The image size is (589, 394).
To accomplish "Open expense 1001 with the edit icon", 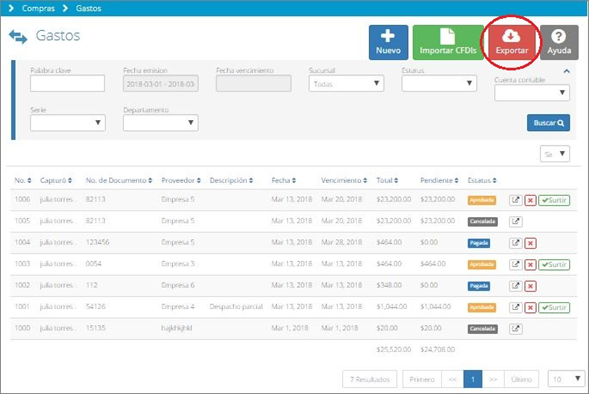I will pyautogui.click(x=516, y=308).
